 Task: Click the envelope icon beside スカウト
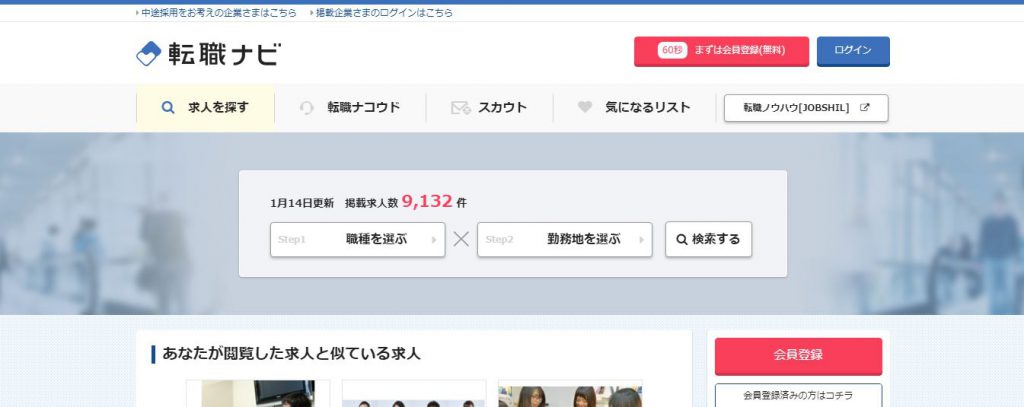[x=460, y=108]
